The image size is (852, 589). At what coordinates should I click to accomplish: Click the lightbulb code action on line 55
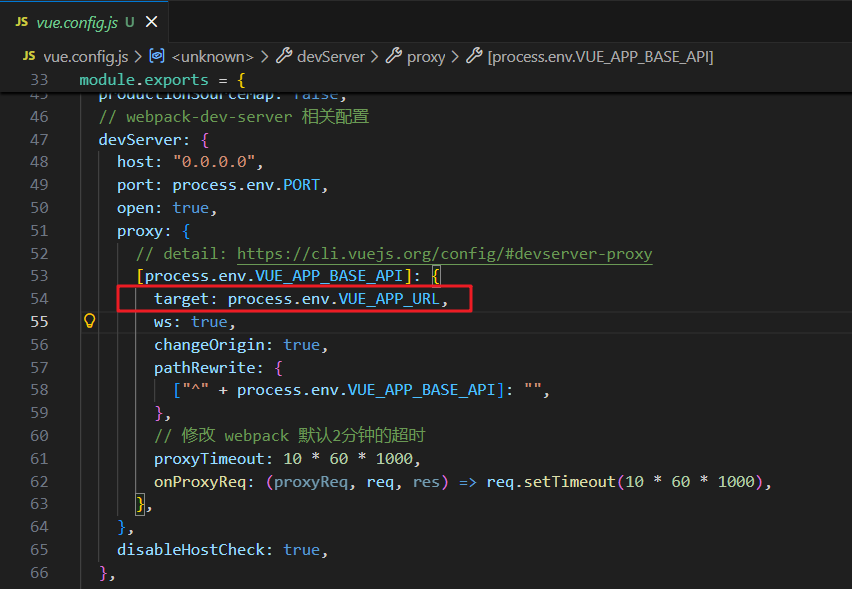[90, 321]
